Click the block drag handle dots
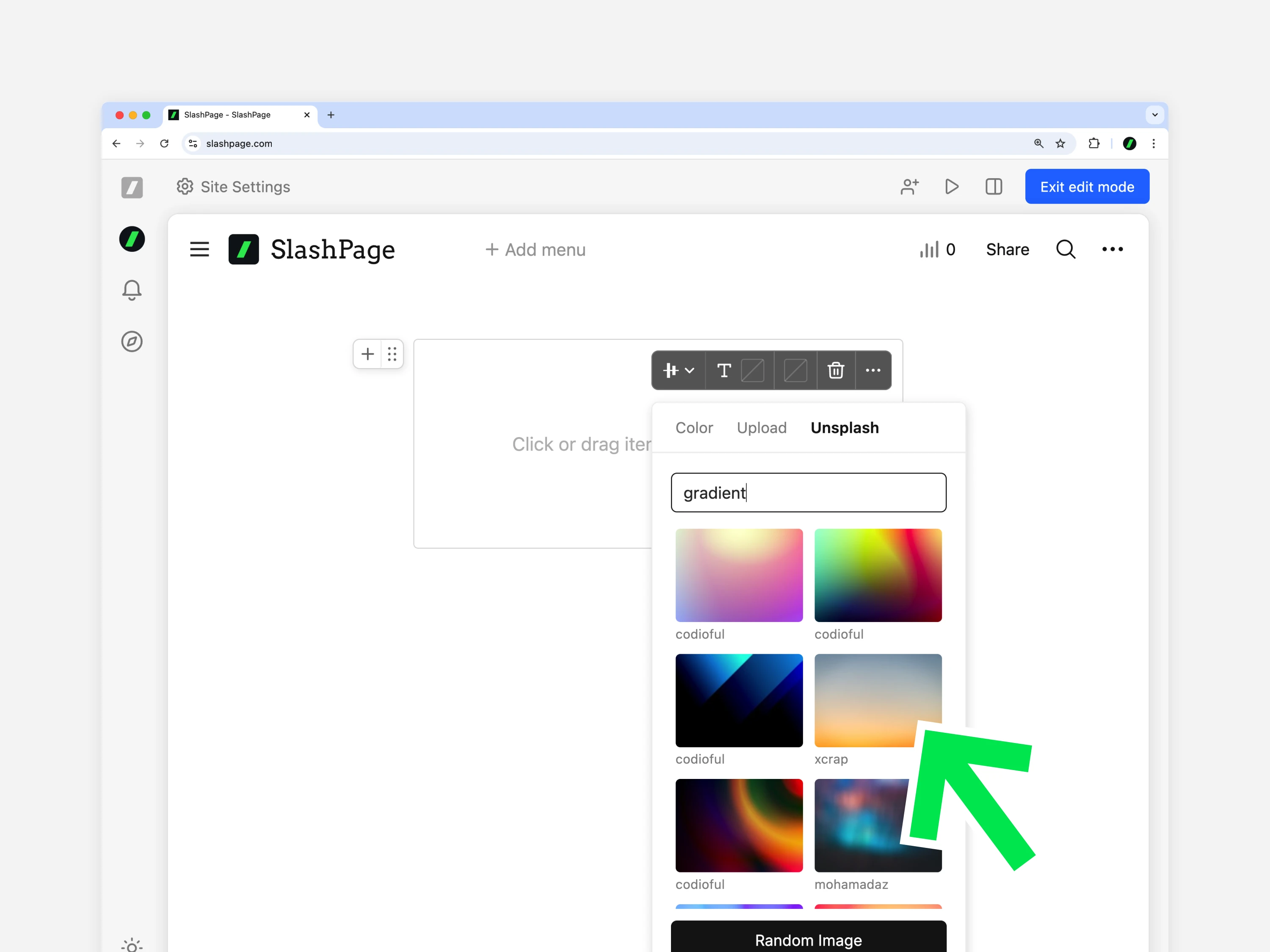The height and width of the screenshot is (952, 1270). point(392,354)
